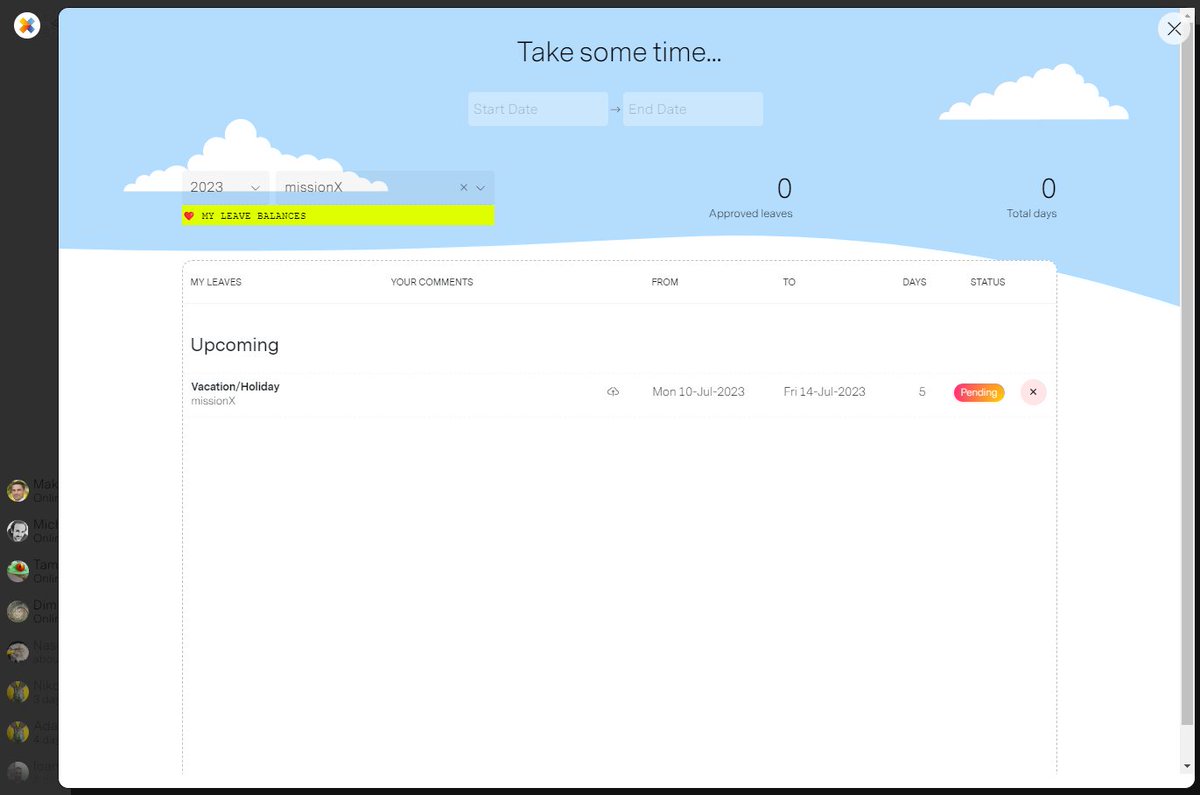Image resolution: width=1200 pixels, height=795 pixels.
Task: Click the Approved leaves counter
Action: click(751, 197)
